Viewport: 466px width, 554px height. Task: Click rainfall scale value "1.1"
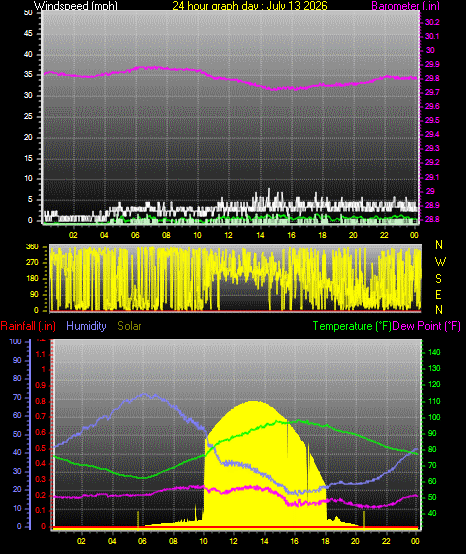(x=41, y=354)
